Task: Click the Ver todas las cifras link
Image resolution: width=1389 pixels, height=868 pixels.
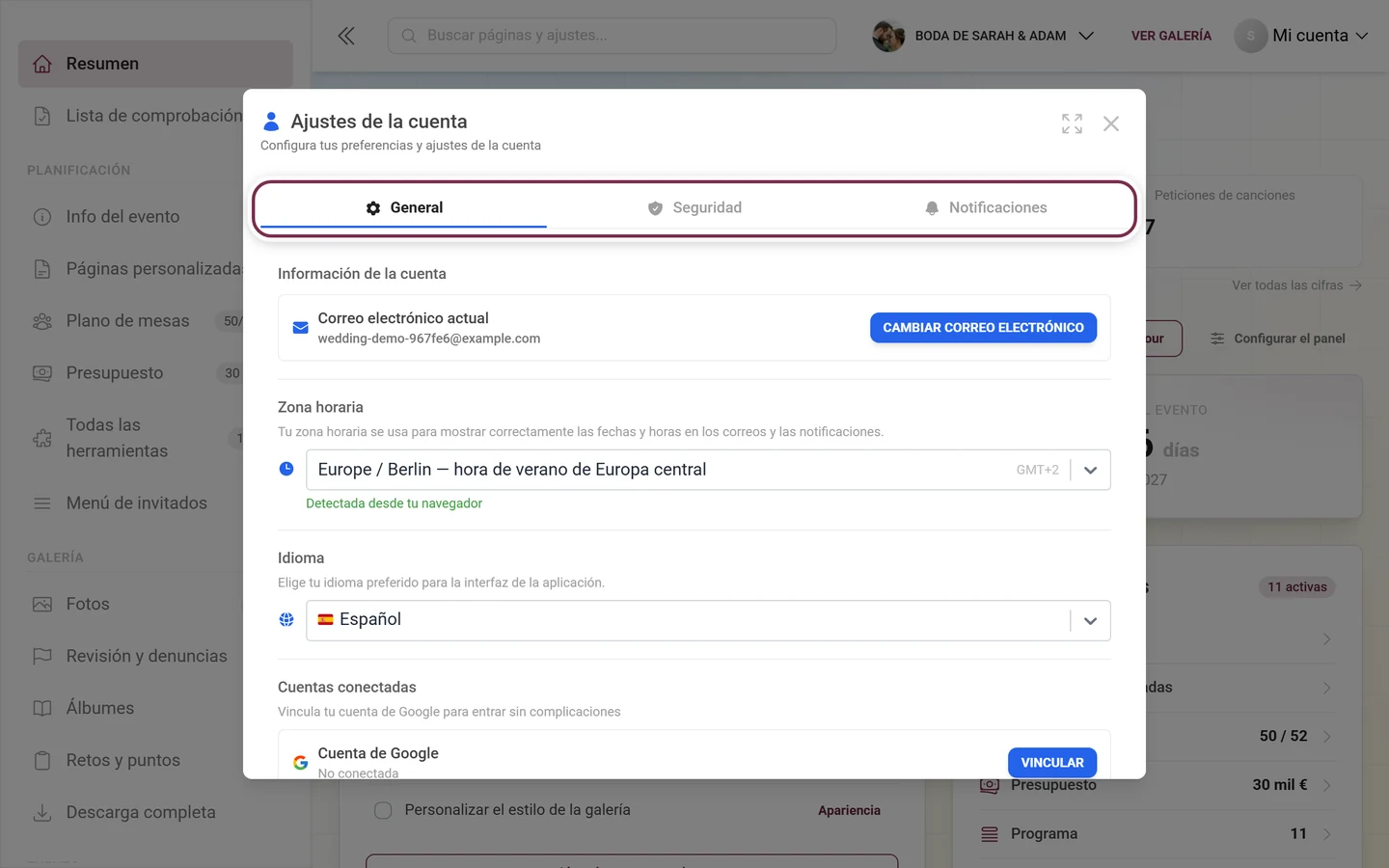Action: coord(1296,285)
